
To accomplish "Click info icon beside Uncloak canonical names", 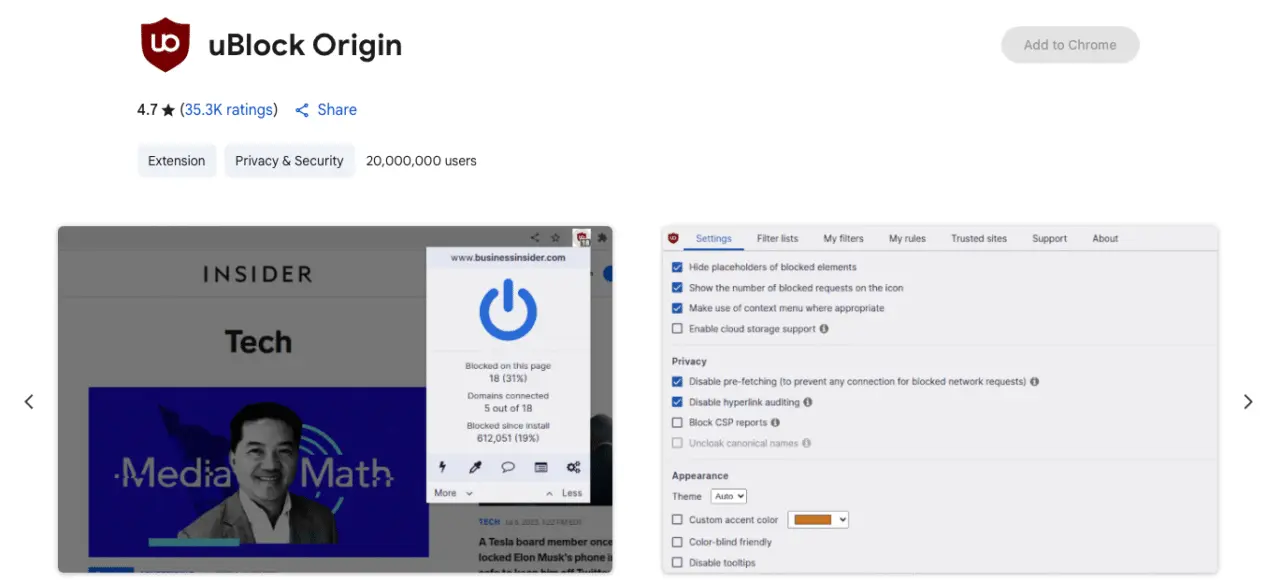I will click(x=806, y=443).
